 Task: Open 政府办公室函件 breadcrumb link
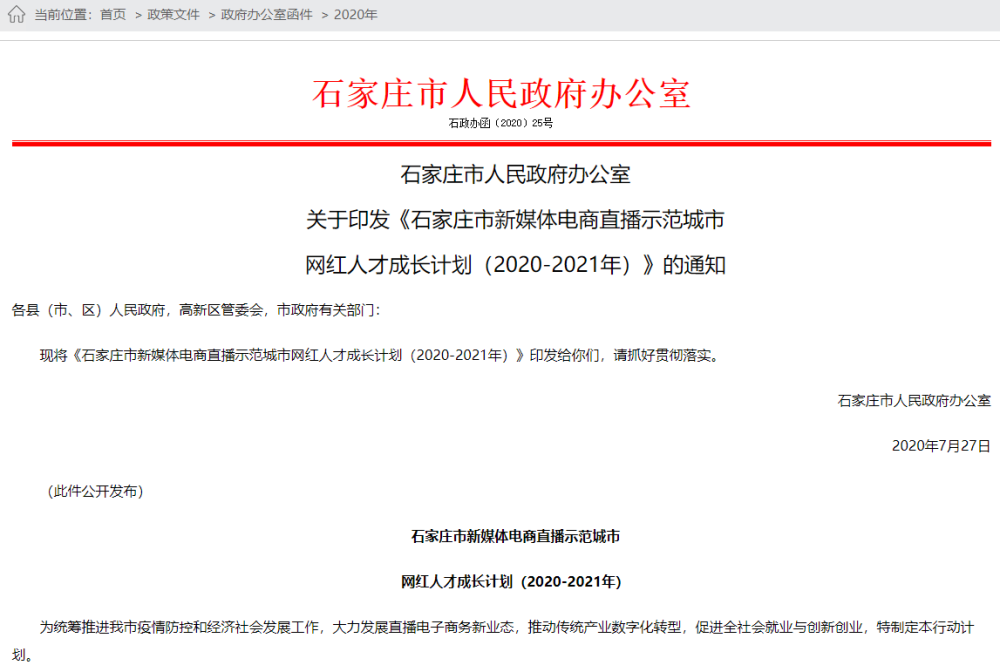pos(267,15)
